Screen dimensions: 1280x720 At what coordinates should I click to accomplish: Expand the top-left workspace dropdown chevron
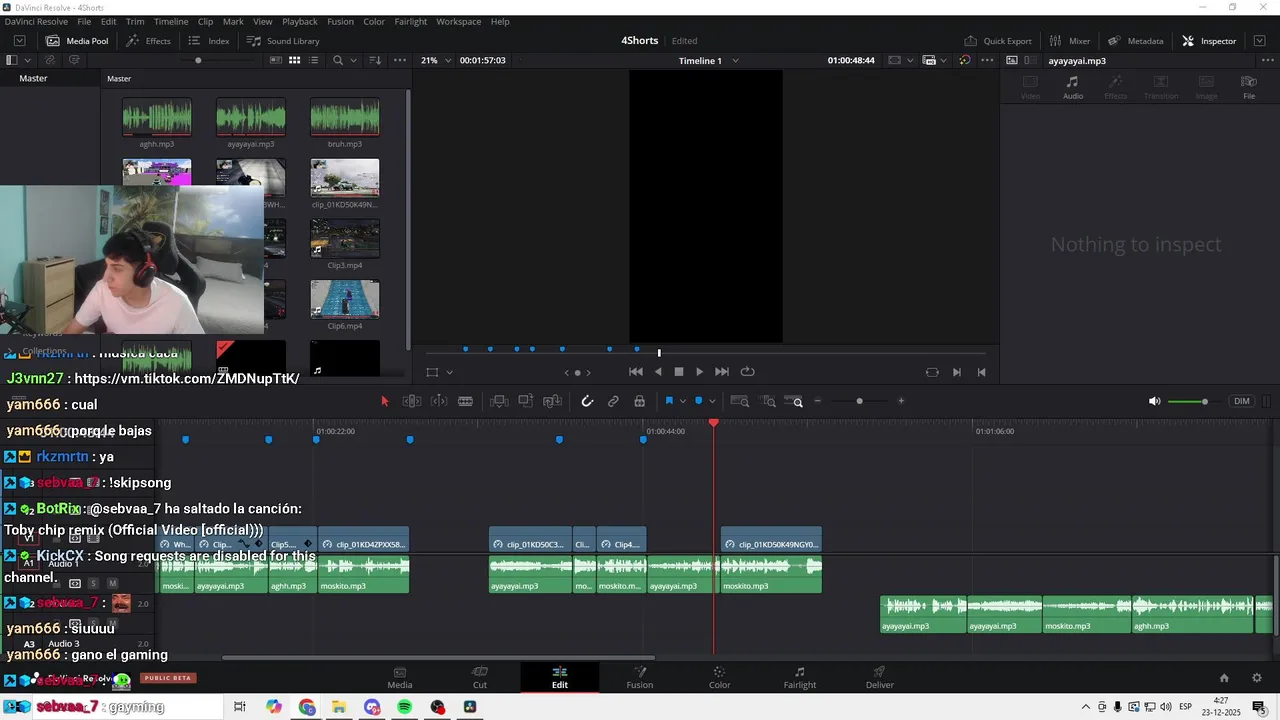[x=19, y=41]
